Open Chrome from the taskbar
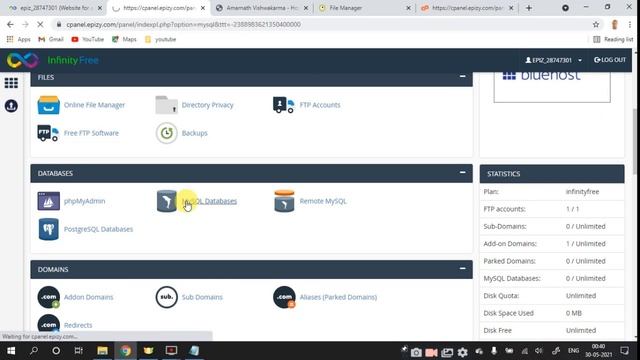The height and width of the screenshot is (360, 640). tap(125, 351)
